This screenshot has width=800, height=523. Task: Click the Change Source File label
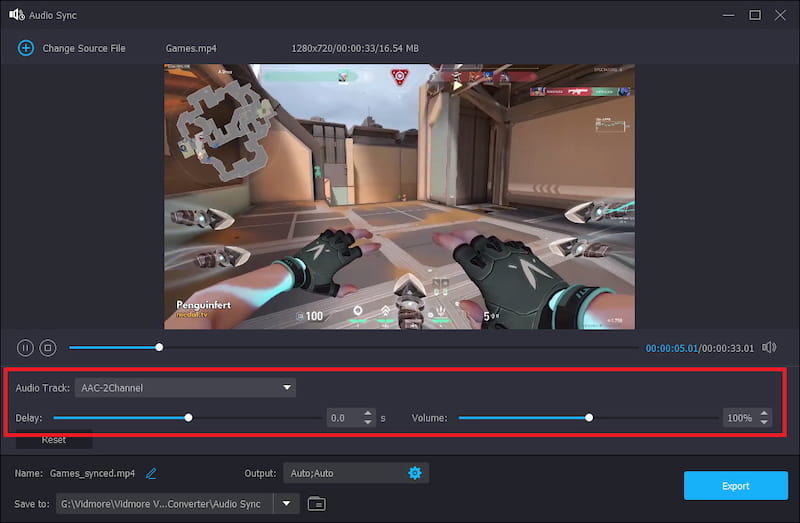tap(84, 48)
